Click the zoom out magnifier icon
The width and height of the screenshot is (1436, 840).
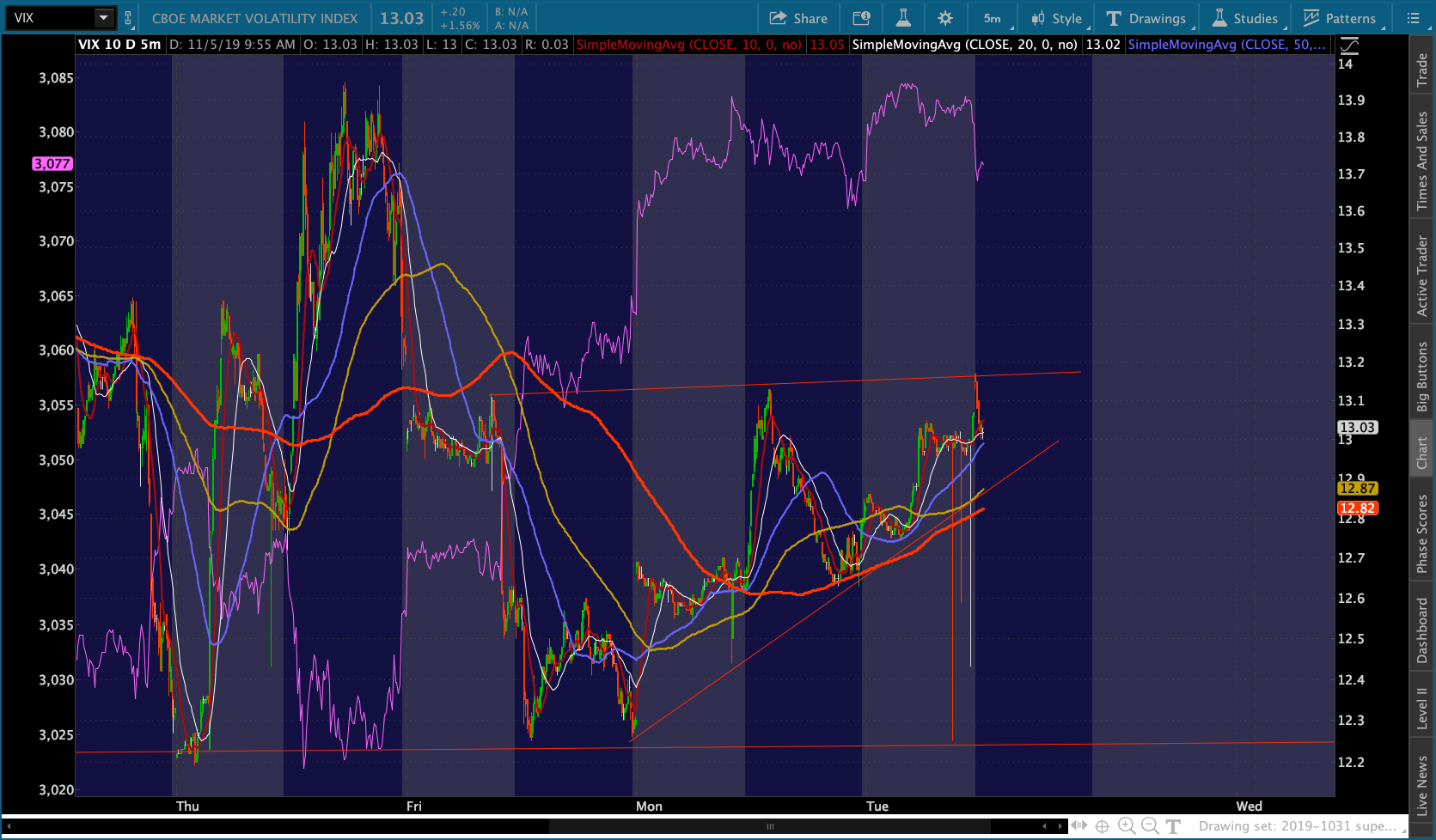[1150, 826]
